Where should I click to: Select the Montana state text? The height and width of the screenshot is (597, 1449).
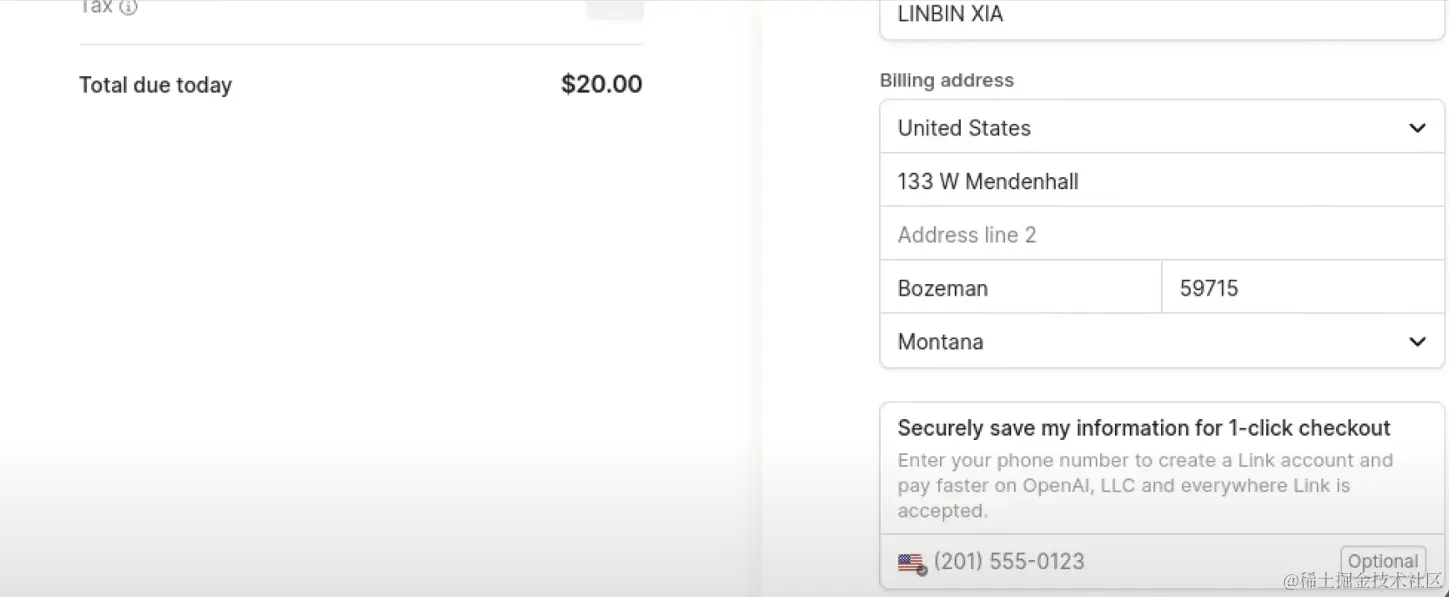coord(940,342)
